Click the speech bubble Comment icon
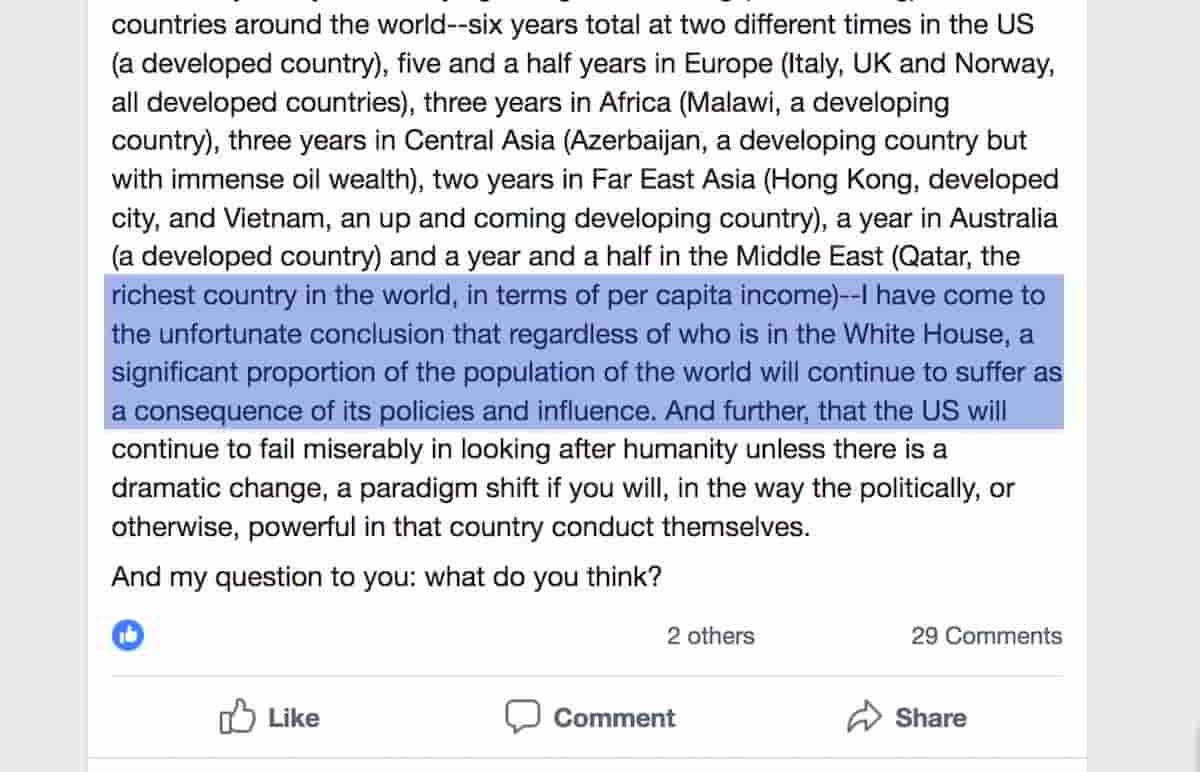1200x772 pixels. tap(523, 717)
